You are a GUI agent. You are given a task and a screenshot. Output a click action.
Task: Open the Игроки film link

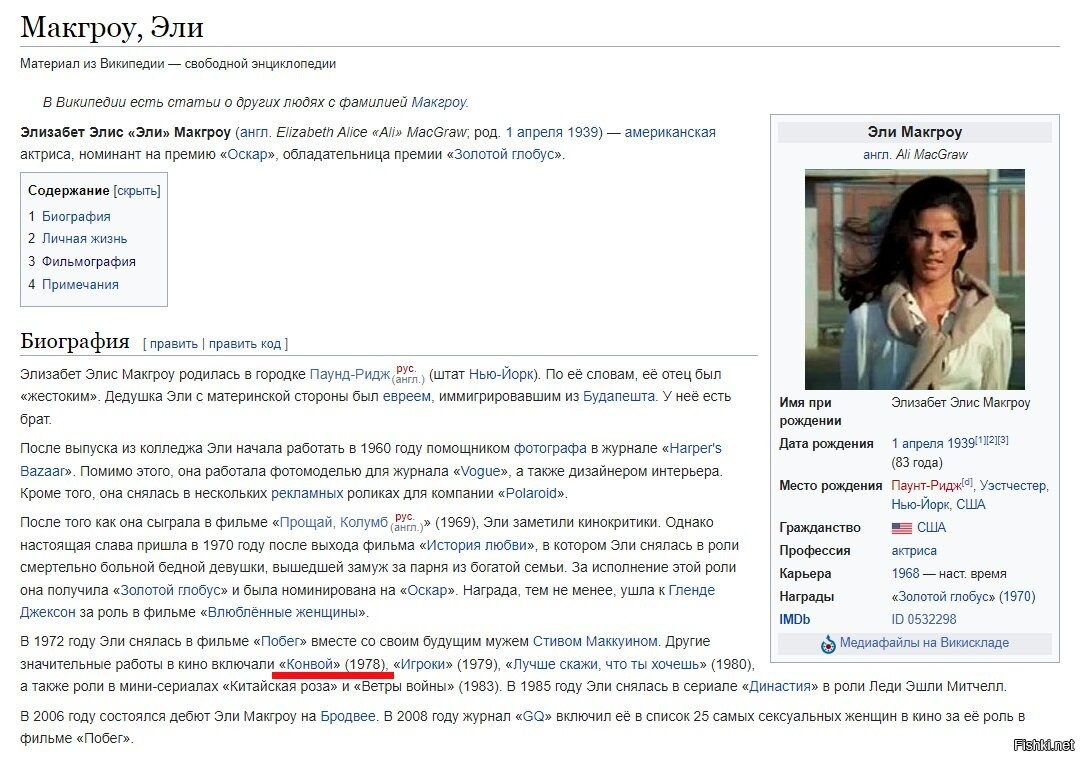(422, 665)
